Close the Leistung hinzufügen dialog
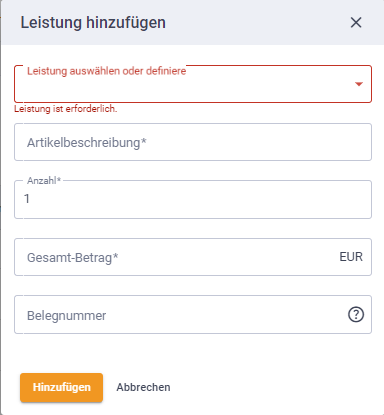Viewport: 384px width, 415px height. (x=356, y=23)
